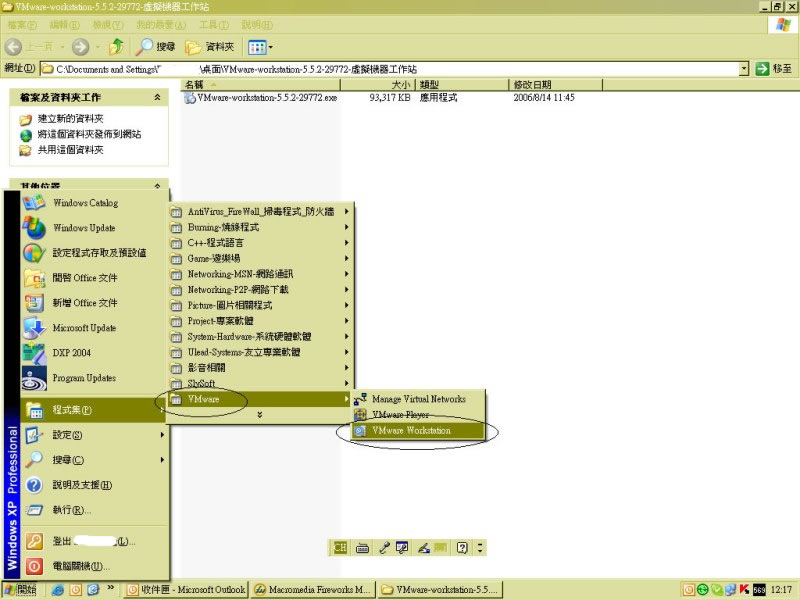
Task: Click the Go (移至) button
Action: click(x=773, y=68)
